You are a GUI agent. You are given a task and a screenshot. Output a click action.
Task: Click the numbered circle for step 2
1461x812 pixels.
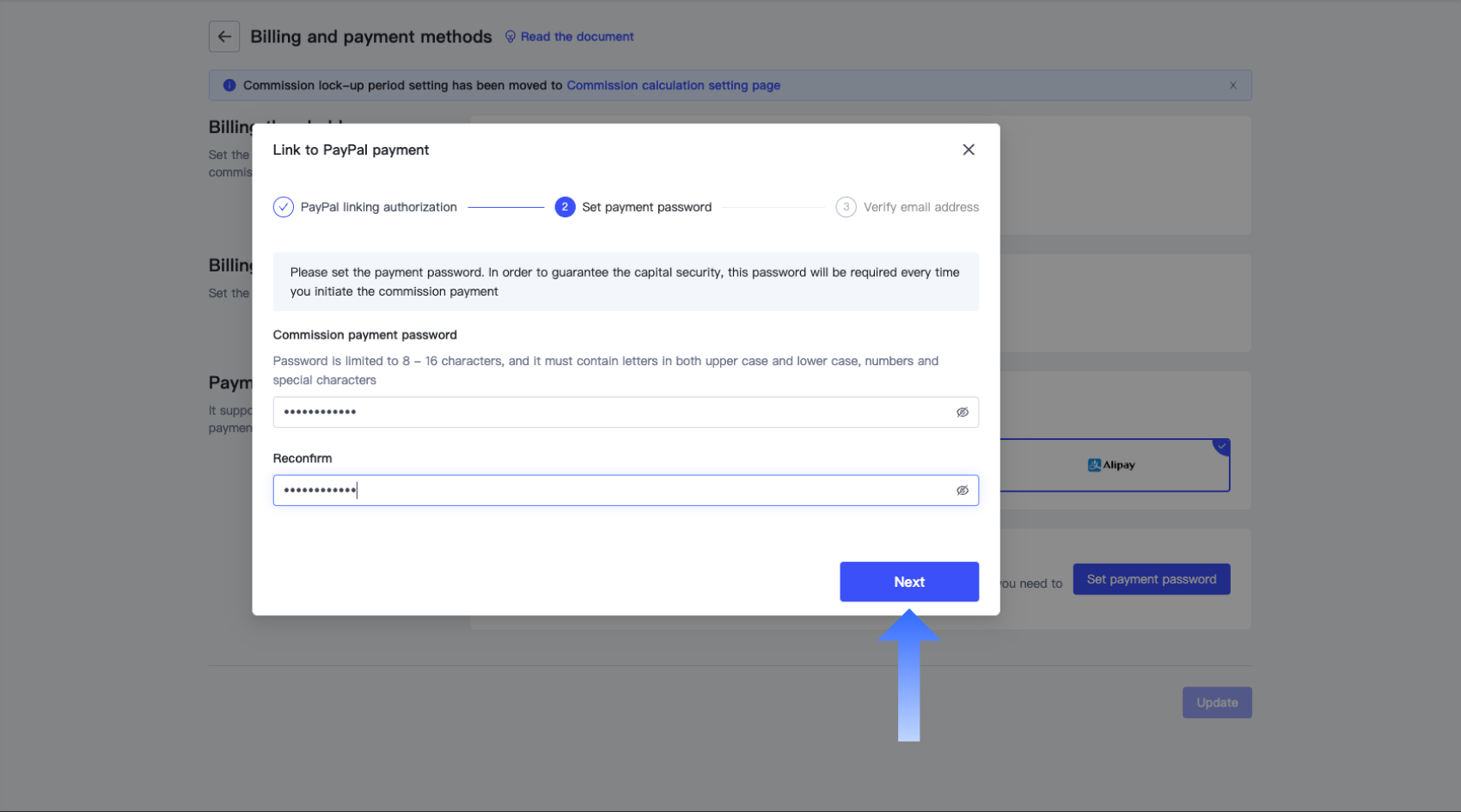point(565,207)
